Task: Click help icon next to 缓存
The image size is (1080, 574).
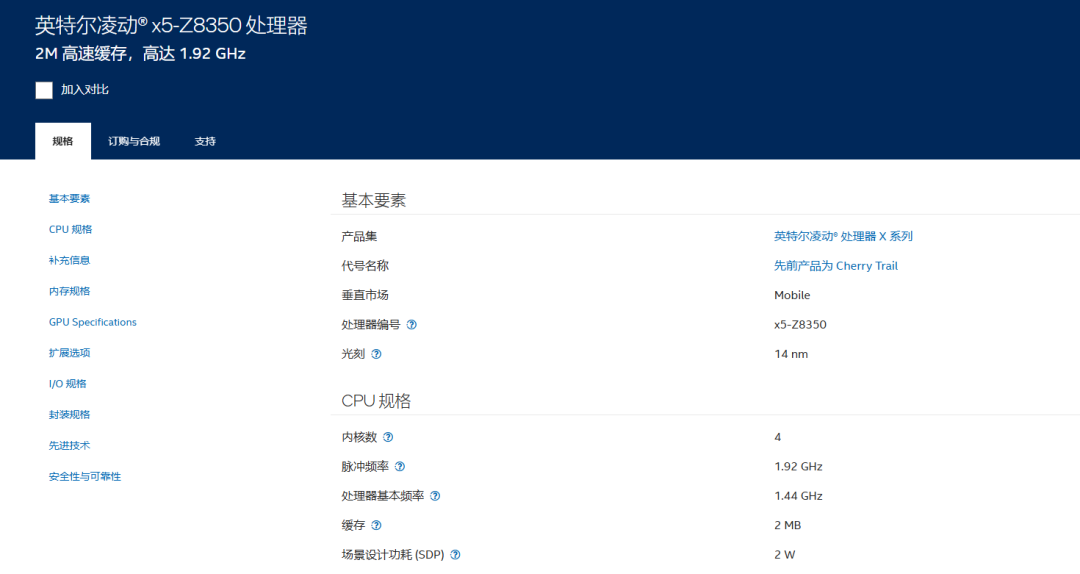Action: click(376, 525)
